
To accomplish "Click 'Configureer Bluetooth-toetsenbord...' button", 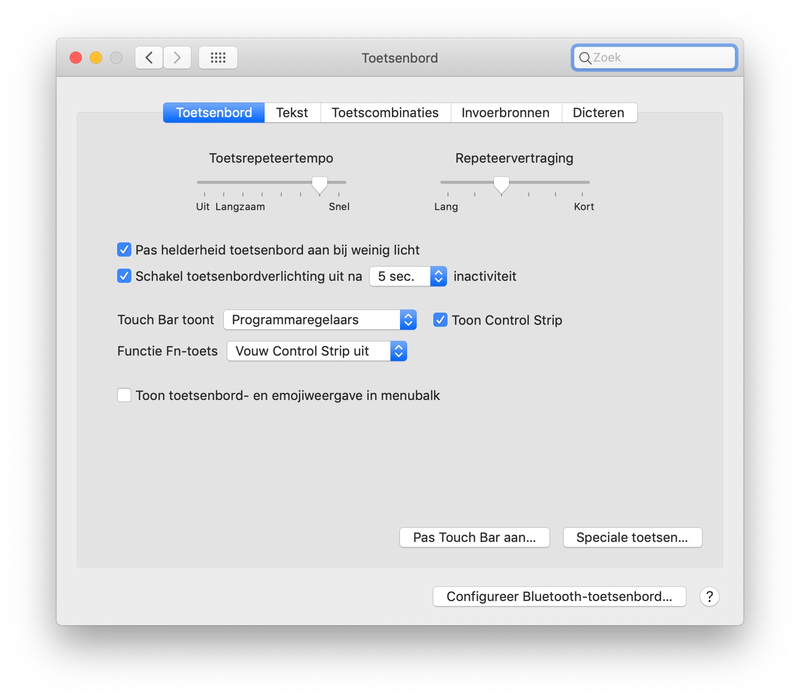I will tap(559, 596).
